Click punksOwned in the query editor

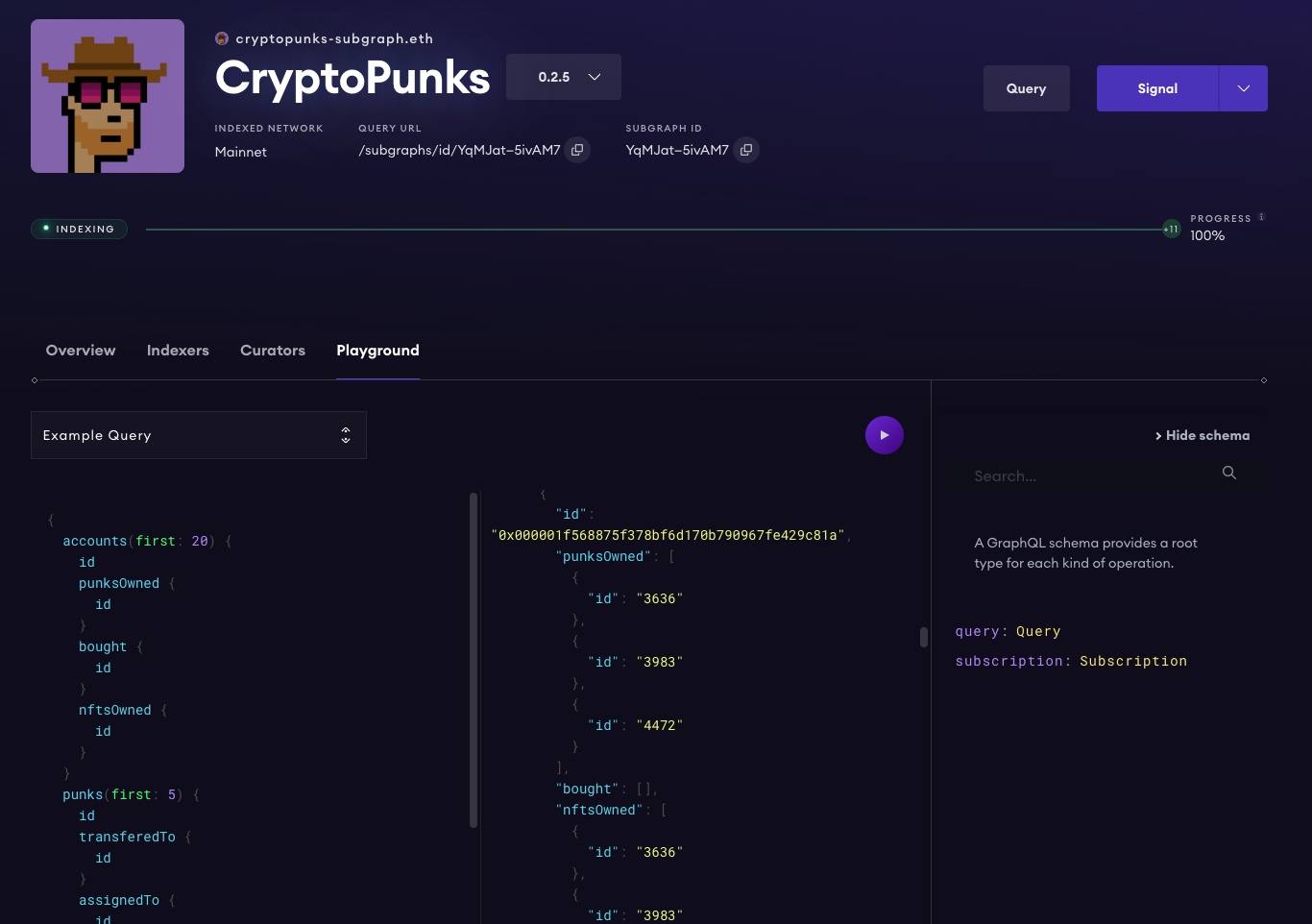coord(119,584)
